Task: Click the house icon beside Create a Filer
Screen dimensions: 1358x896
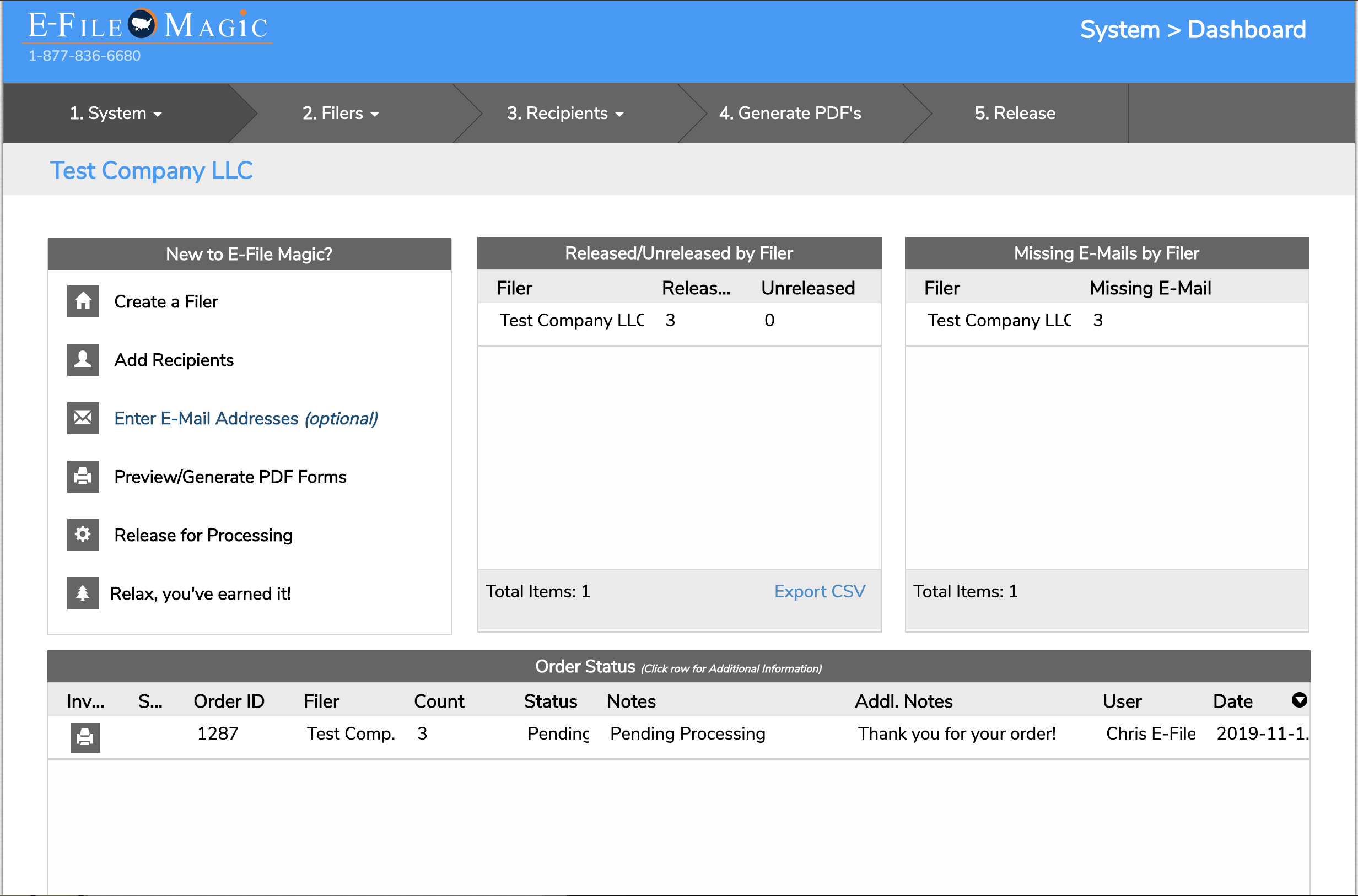Action: [x=83, y=301]
